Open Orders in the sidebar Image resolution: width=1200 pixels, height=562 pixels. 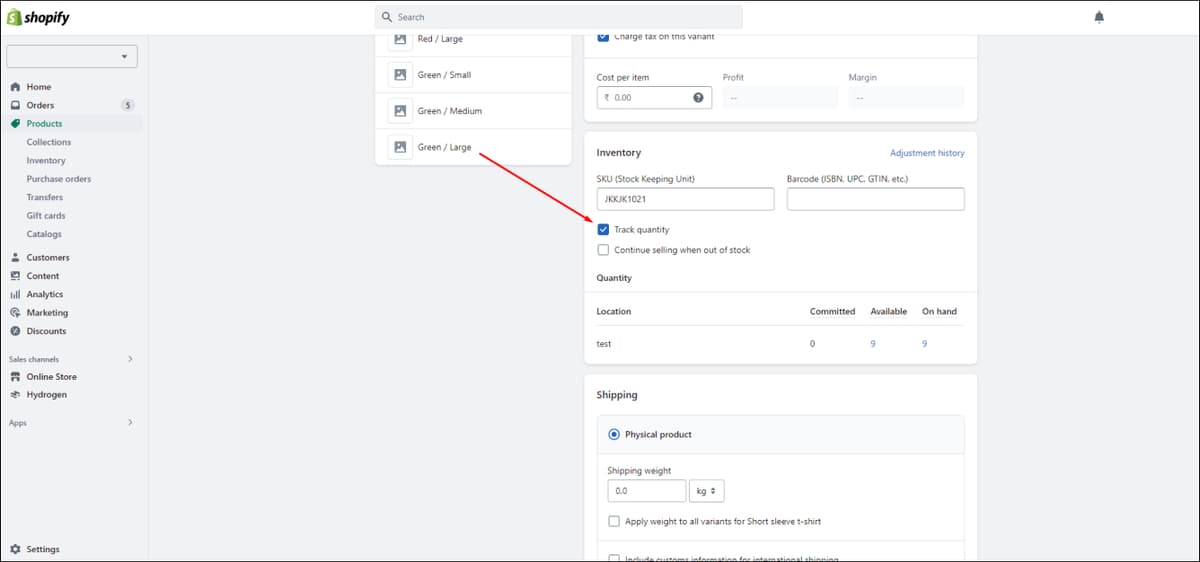pyautogui.click(x=40, y=105)
